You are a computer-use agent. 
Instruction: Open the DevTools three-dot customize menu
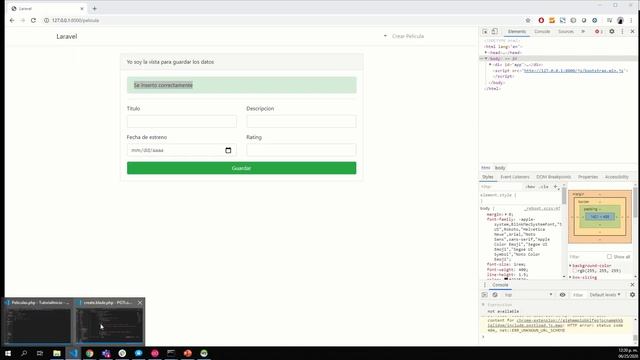[622, 31]
